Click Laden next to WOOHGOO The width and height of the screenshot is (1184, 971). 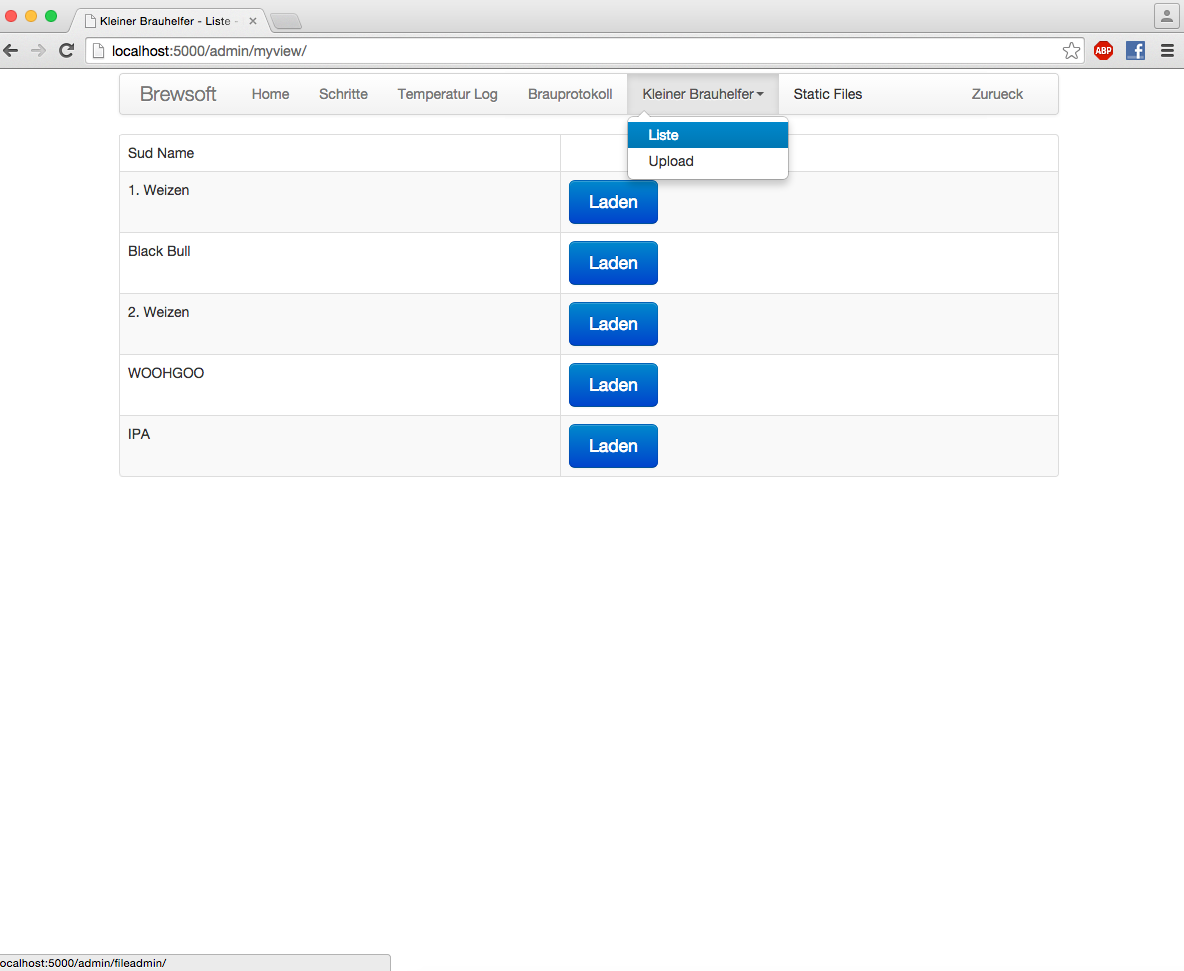coord(613,385)
